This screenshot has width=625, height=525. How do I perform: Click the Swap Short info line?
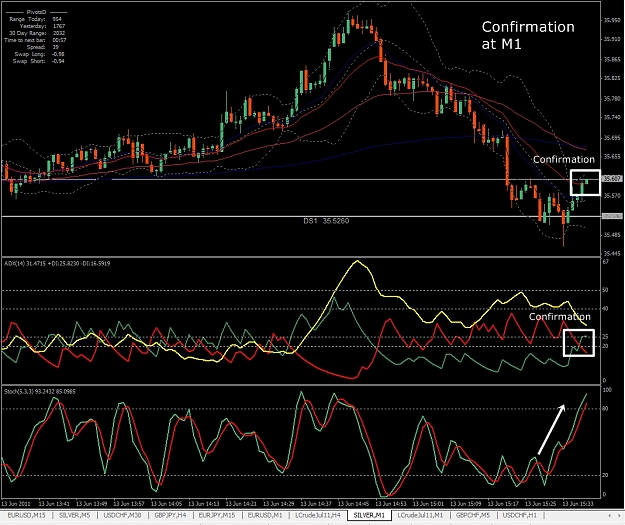click(x=38, y=61)
